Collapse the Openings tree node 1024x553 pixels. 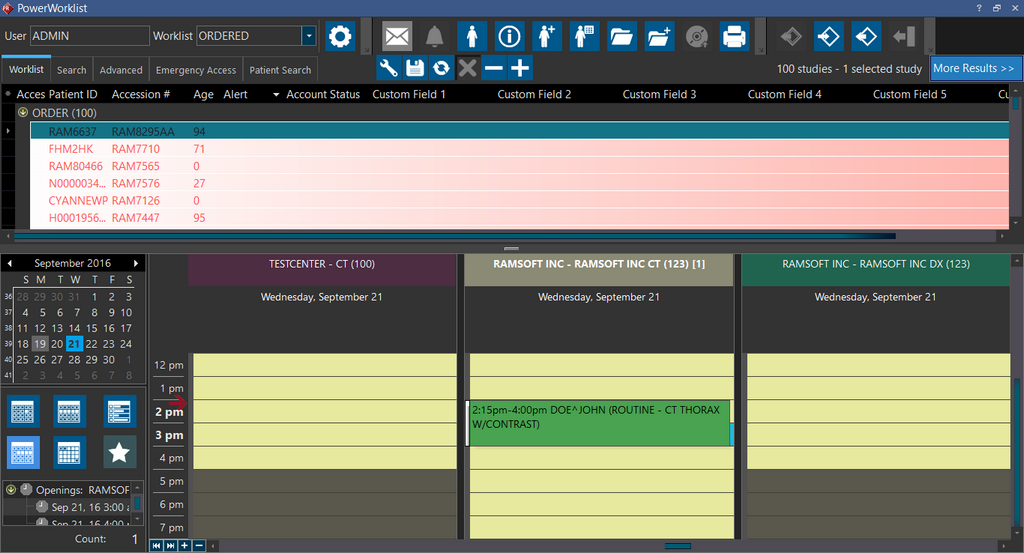click(x=11, y=490)
